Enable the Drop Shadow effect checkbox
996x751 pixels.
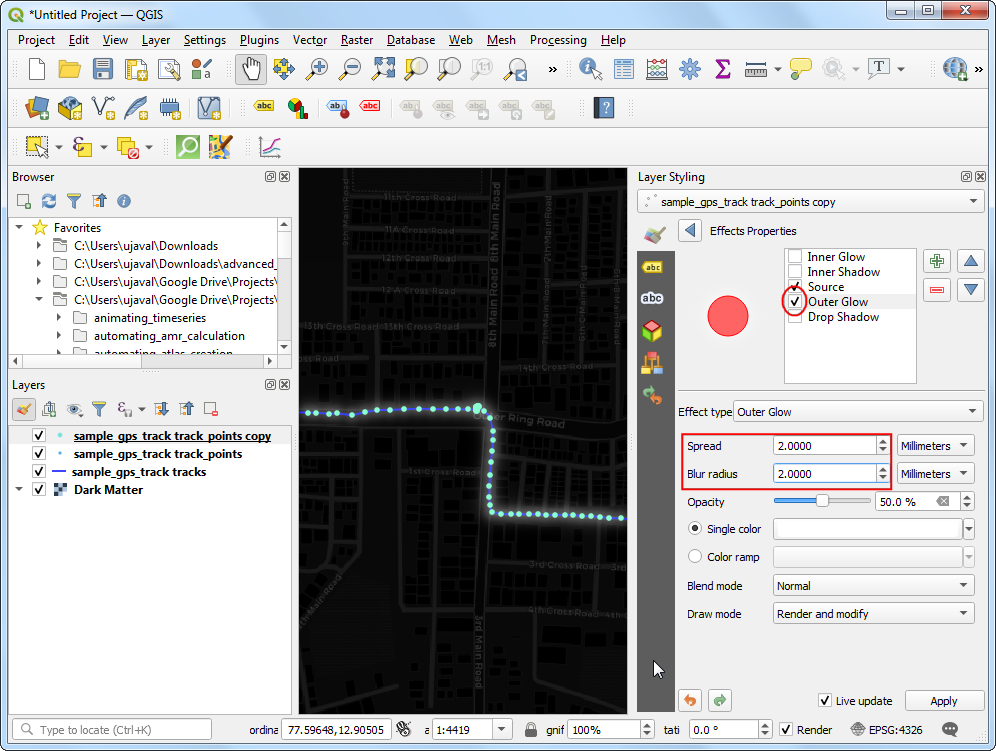click(795, 317)
